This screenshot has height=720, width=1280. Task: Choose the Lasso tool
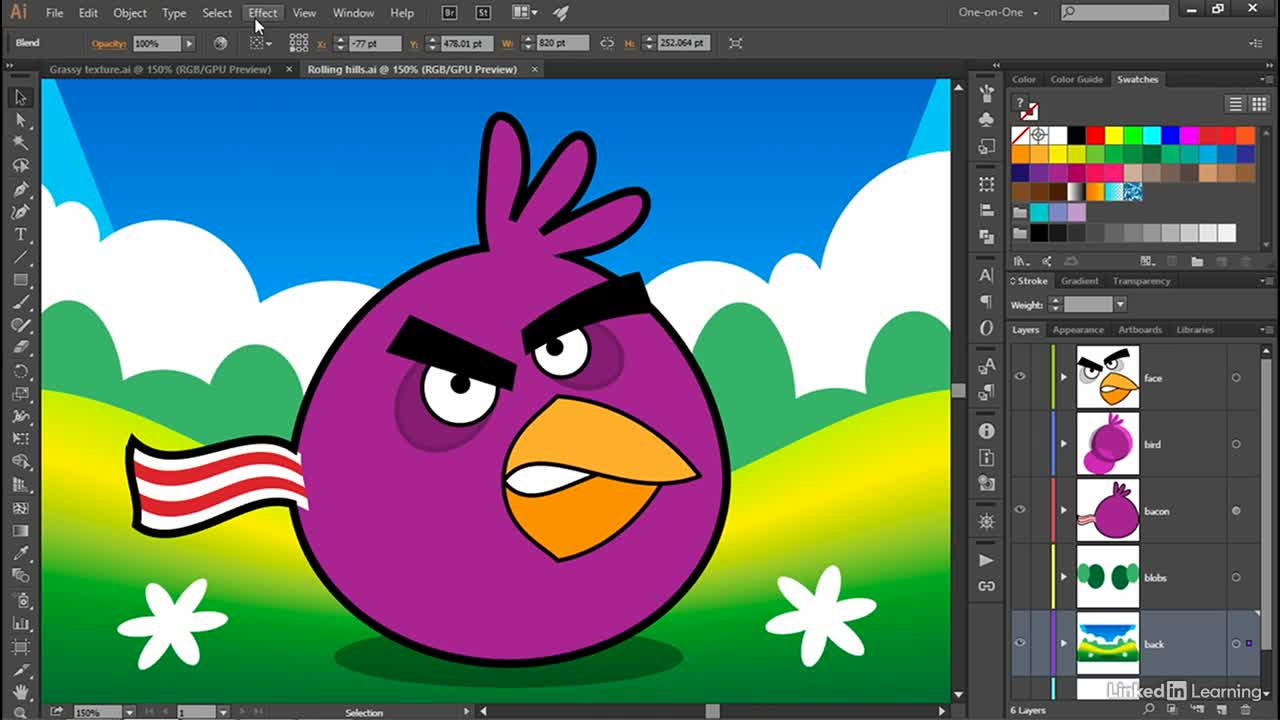point(20,166)
